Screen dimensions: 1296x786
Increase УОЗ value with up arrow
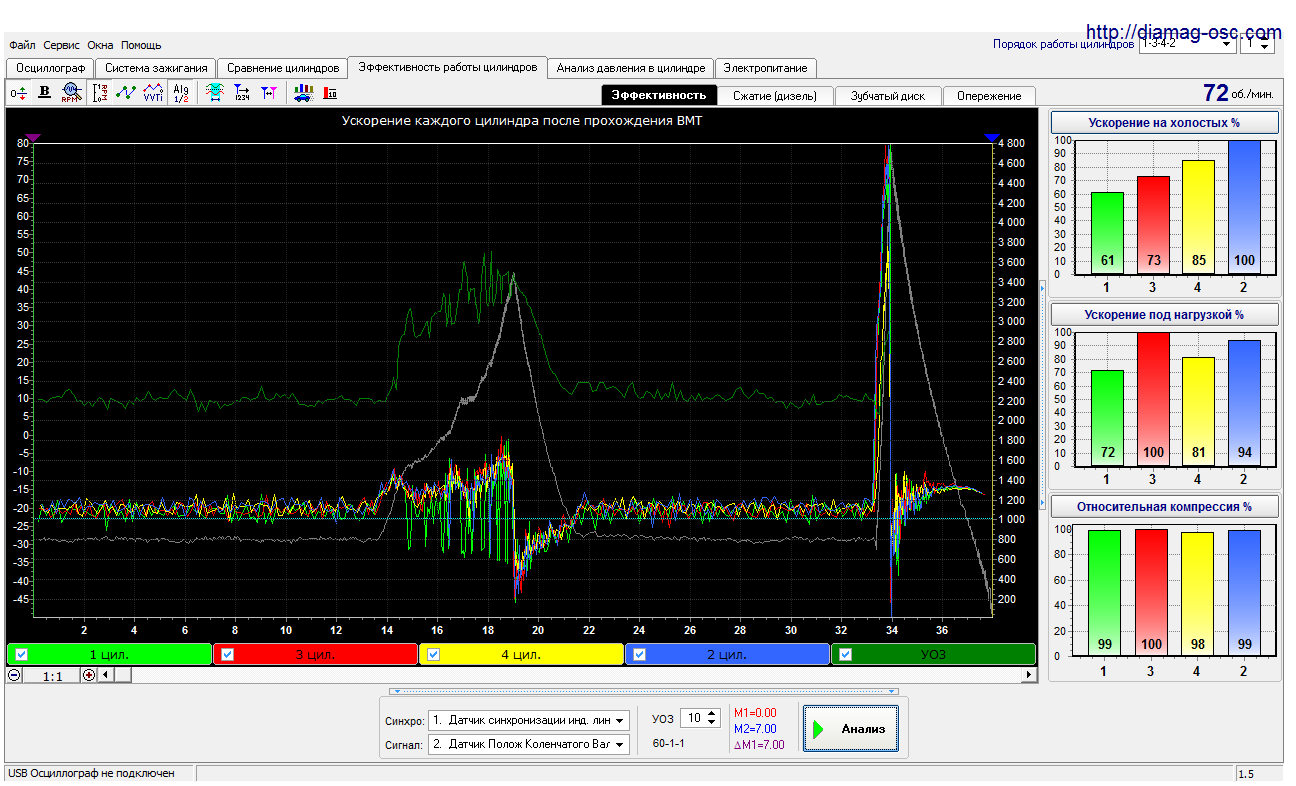(x=712, y=714)
